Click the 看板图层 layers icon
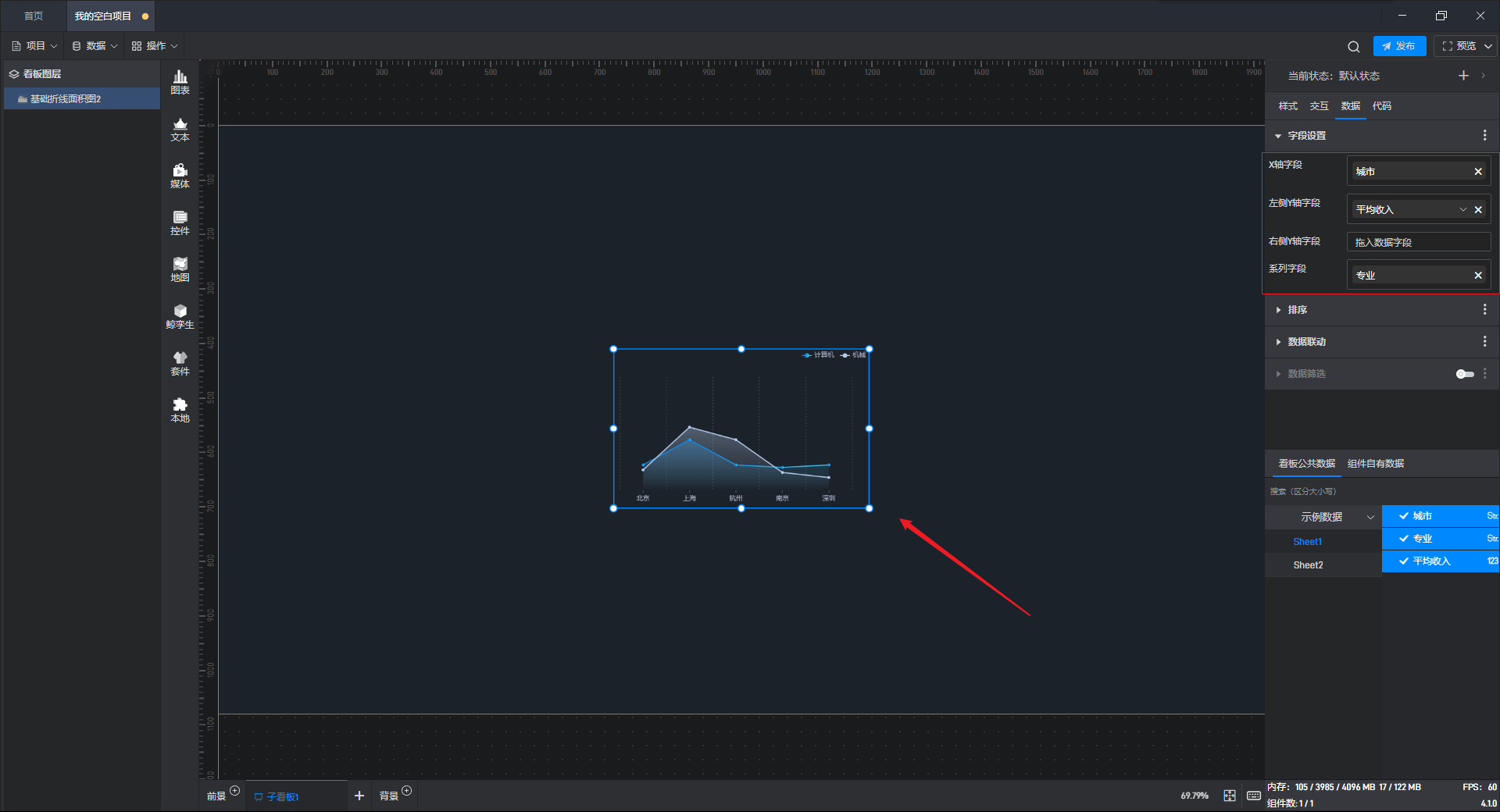Viewport: 1500px width, 812px height. pyautogui.click(x=14, y=74)
